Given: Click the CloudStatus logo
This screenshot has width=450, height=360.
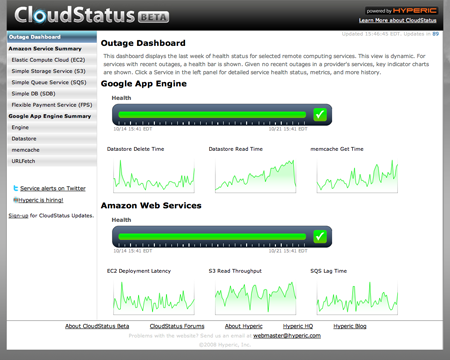Looking at the screenshot, I should pyautogui.click(x=92, y=15).
